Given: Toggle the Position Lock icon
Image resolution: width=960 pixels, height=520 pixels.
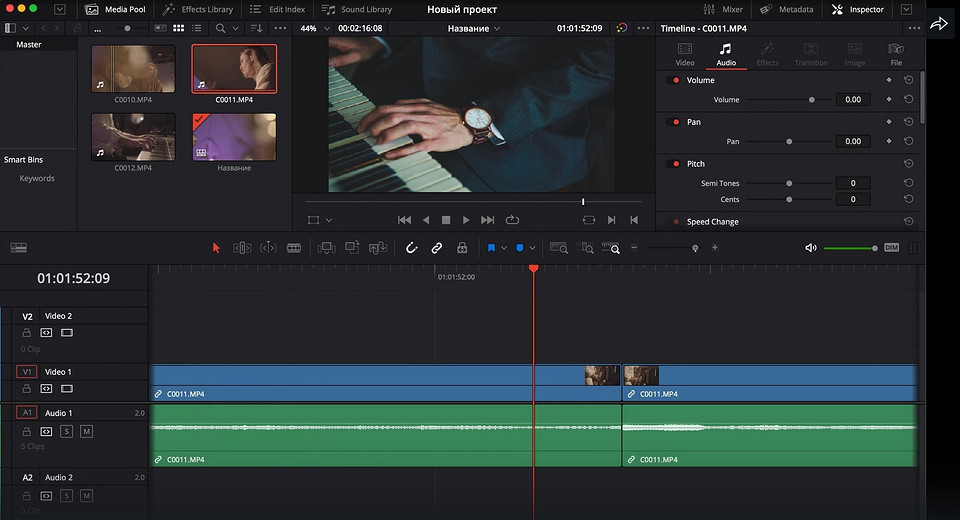Looking at the screenshot, I should tap(462, 247).
